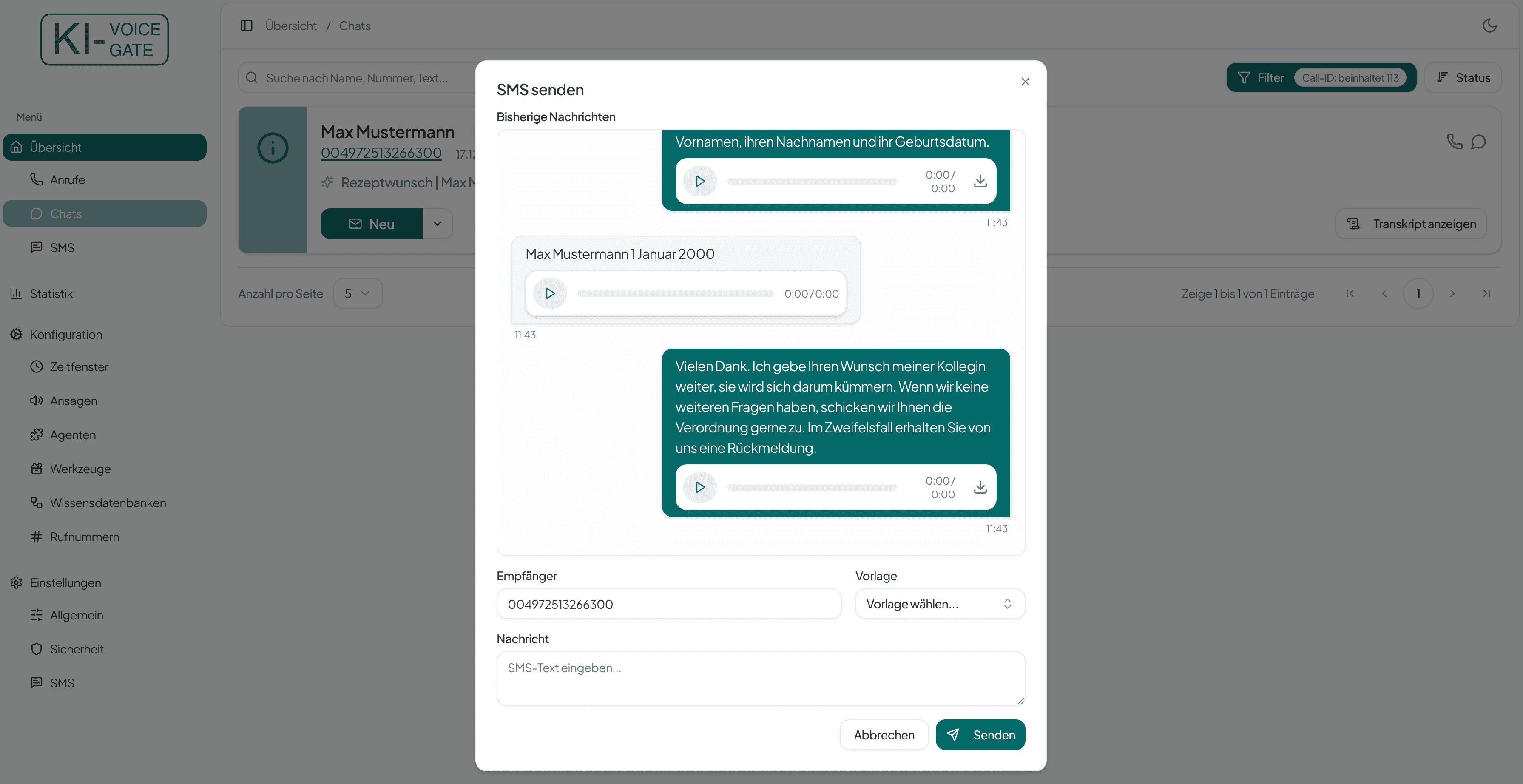1523x784 pixels.
Task: Collapse the sidebar with the panel toggle icon
Action: point(247,26)
